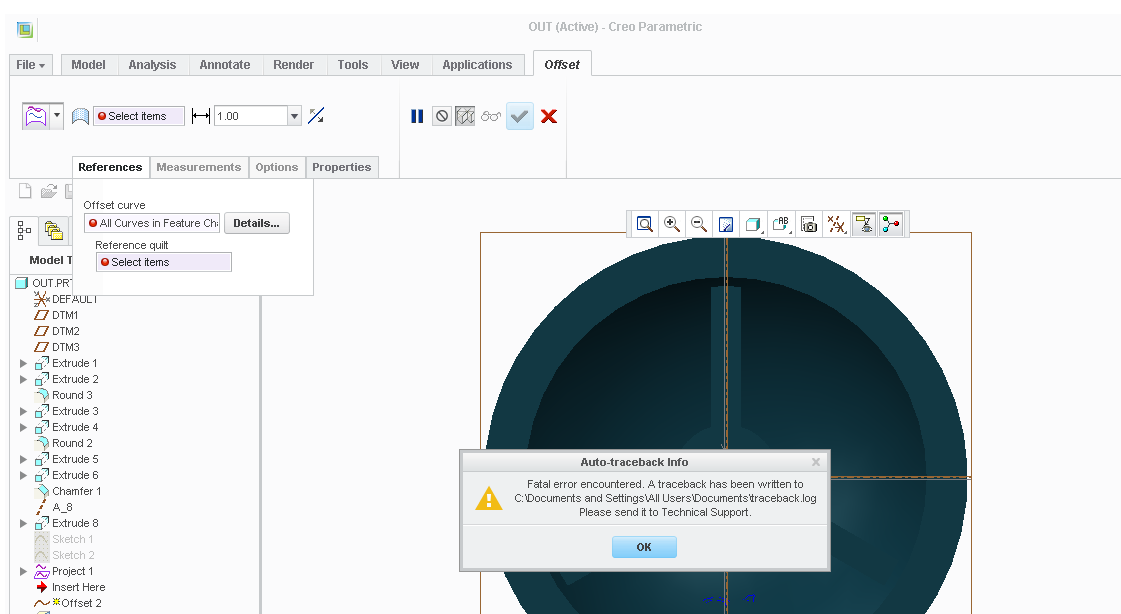Click the Details... button
This screenshot has width=1121, height=614.
pyautogui.click(x=257, y=223)
